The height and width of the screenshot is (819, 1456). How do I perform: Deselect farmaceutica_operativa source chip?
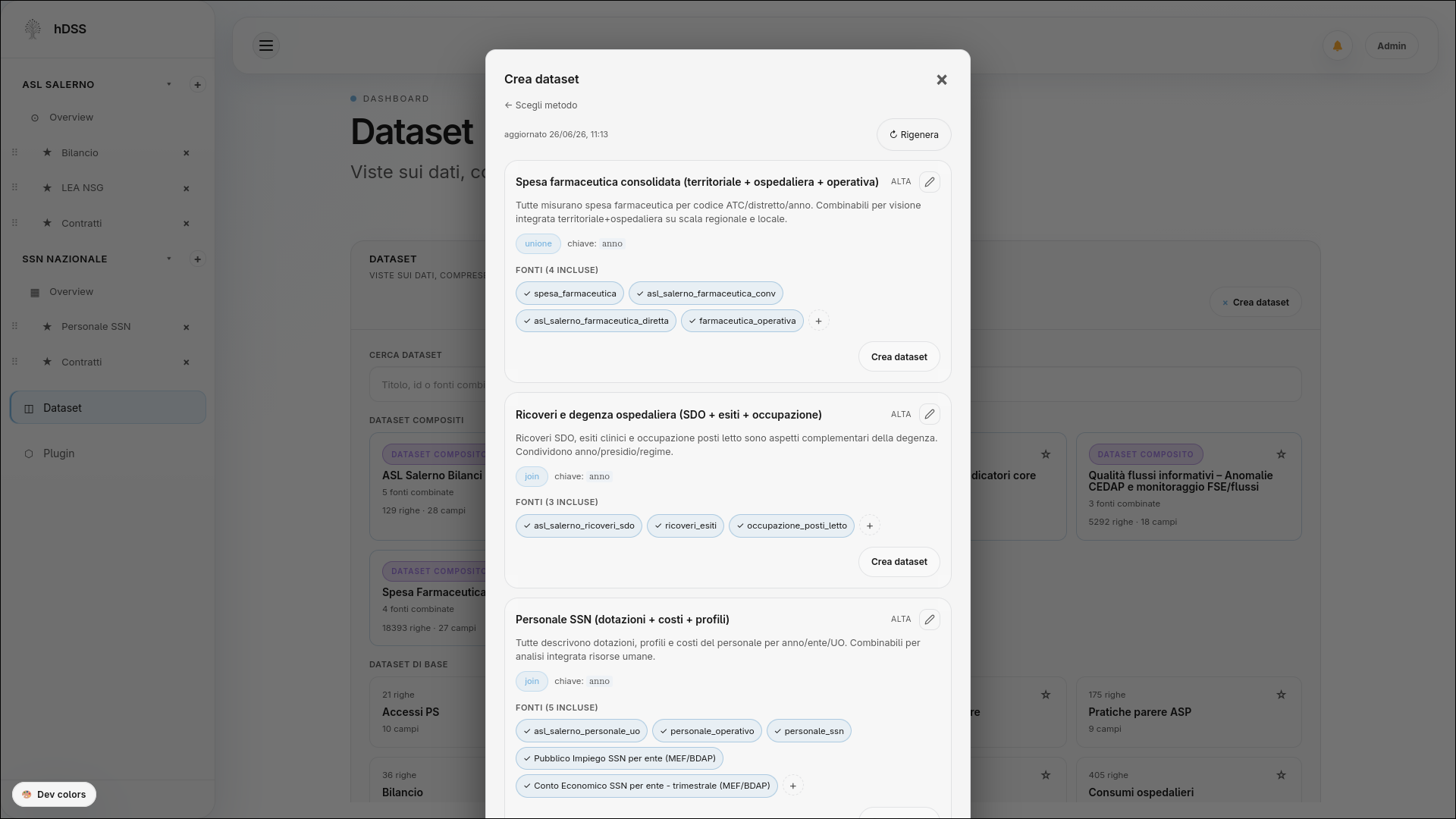click(742, 322)
